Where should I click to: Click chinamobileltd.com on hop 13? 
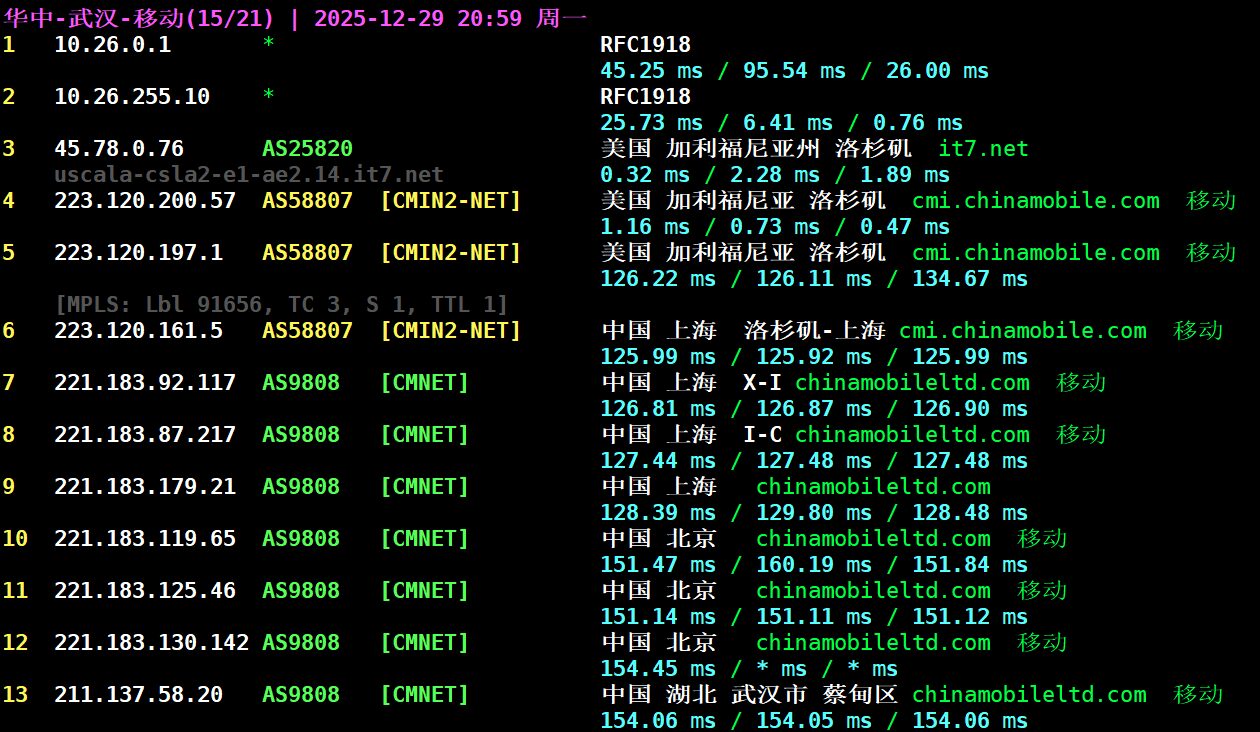[1029, 695]
